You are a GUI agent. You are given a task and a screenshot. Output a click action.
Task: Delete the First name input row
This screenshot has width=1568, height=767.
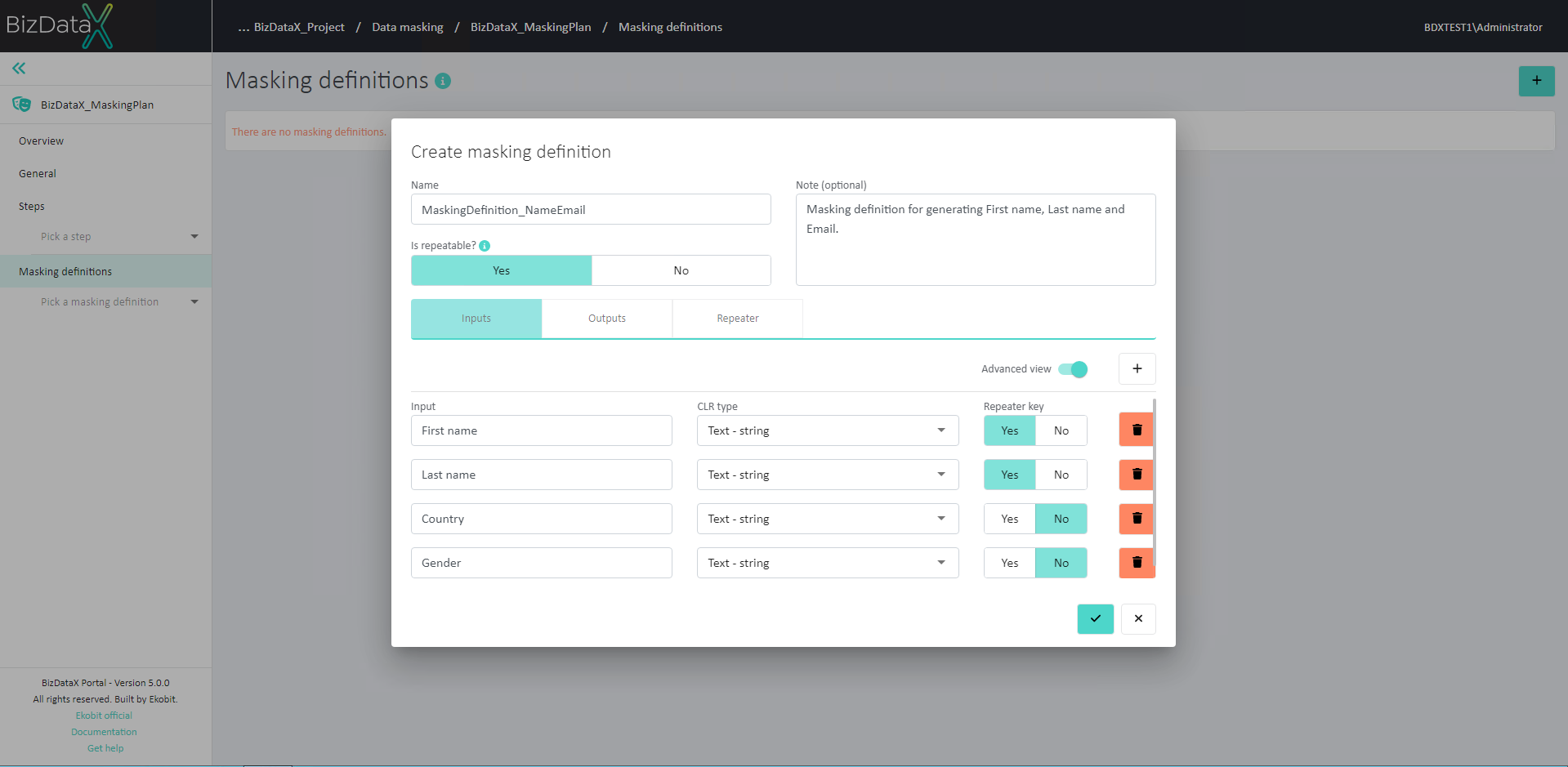click(1136, 430)
